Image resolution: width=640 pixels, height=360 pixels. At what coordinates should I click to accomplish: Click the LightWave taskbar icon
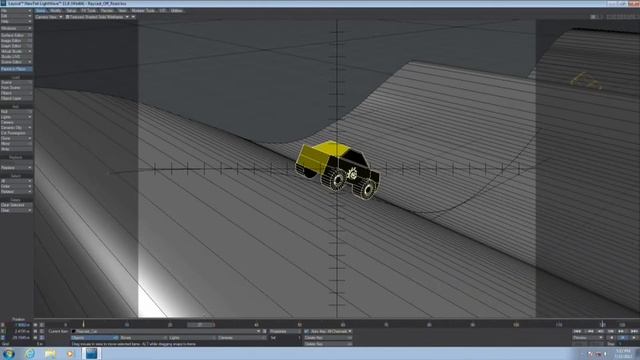coord(91,353)
